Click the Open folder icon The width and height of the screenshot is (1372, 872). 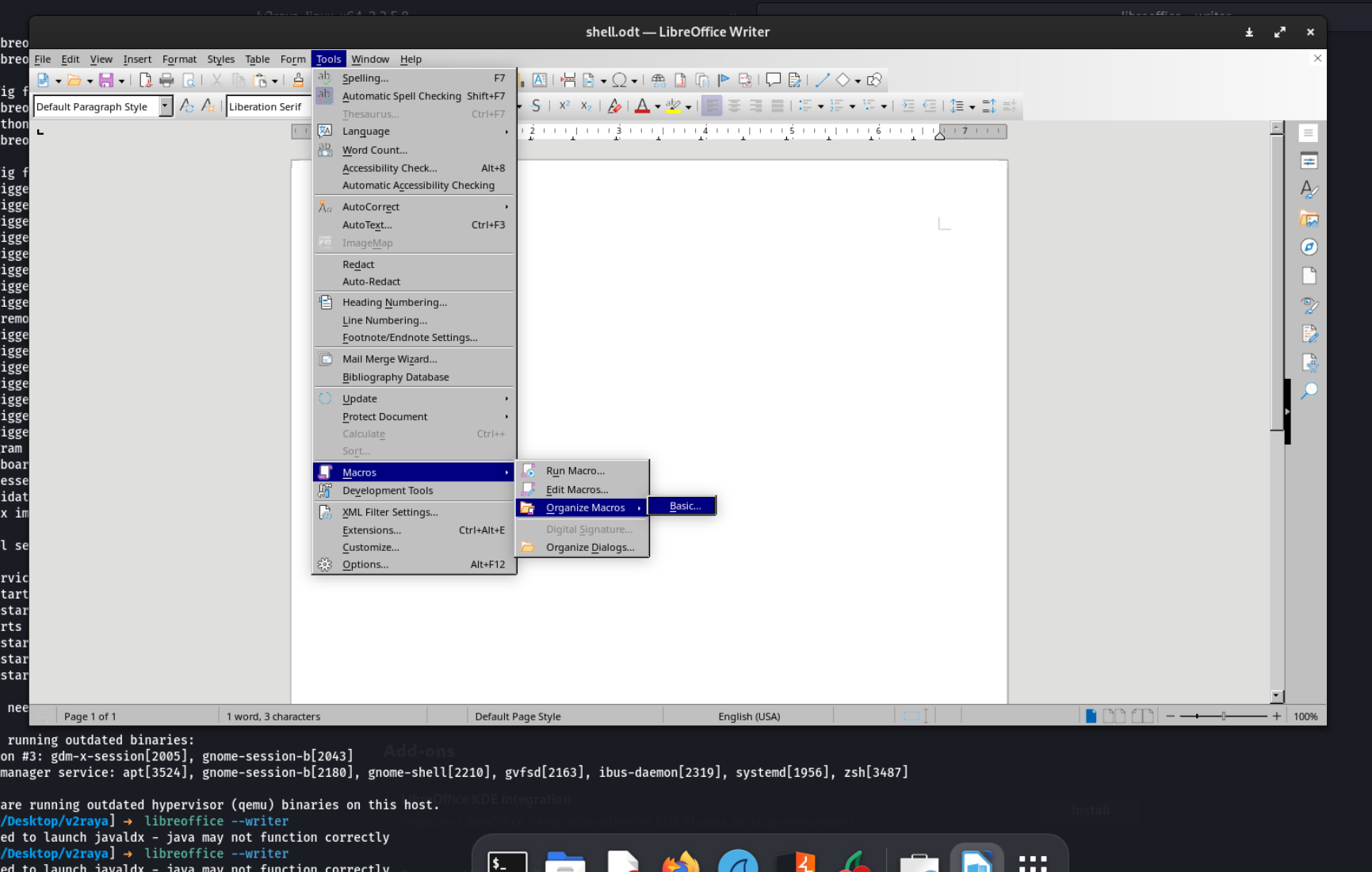coord(74,80)
